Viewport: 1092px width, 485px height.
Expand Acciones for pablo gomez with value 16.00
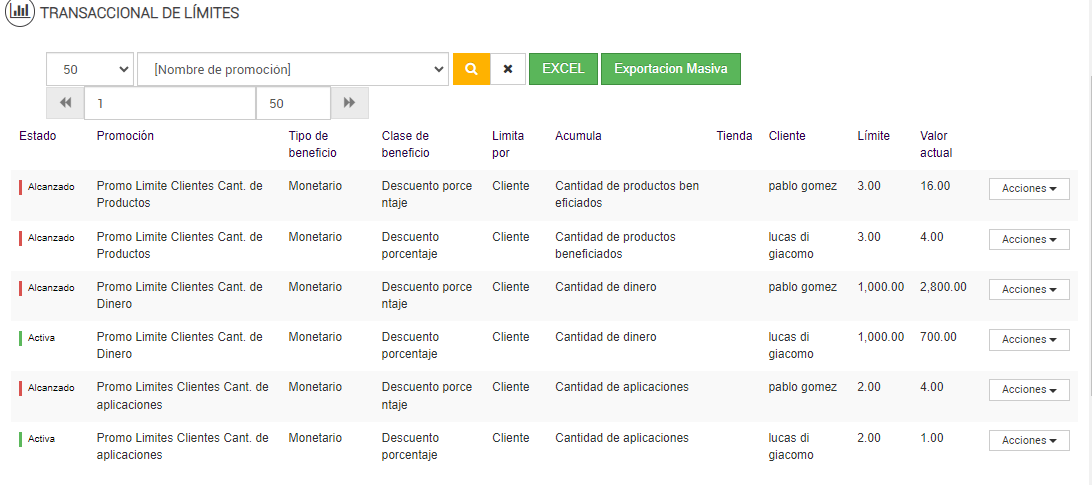[x=1029, y=189]
